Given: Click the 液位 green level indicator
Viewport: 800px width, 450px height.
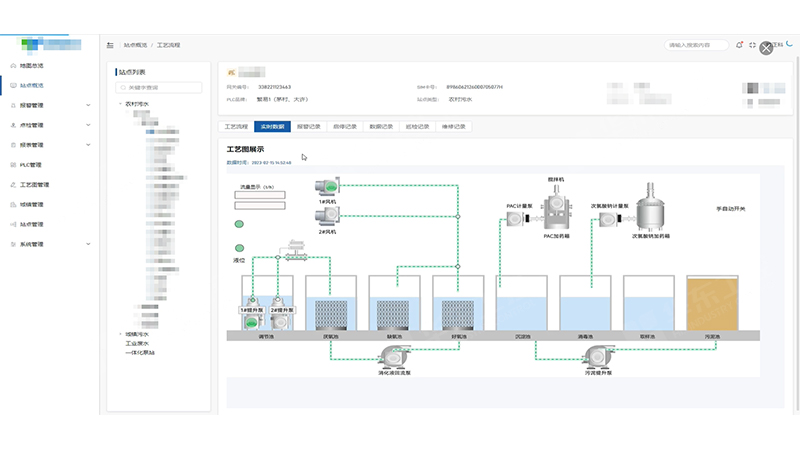Looking at the screenshot, I should [x=239, y=248].
